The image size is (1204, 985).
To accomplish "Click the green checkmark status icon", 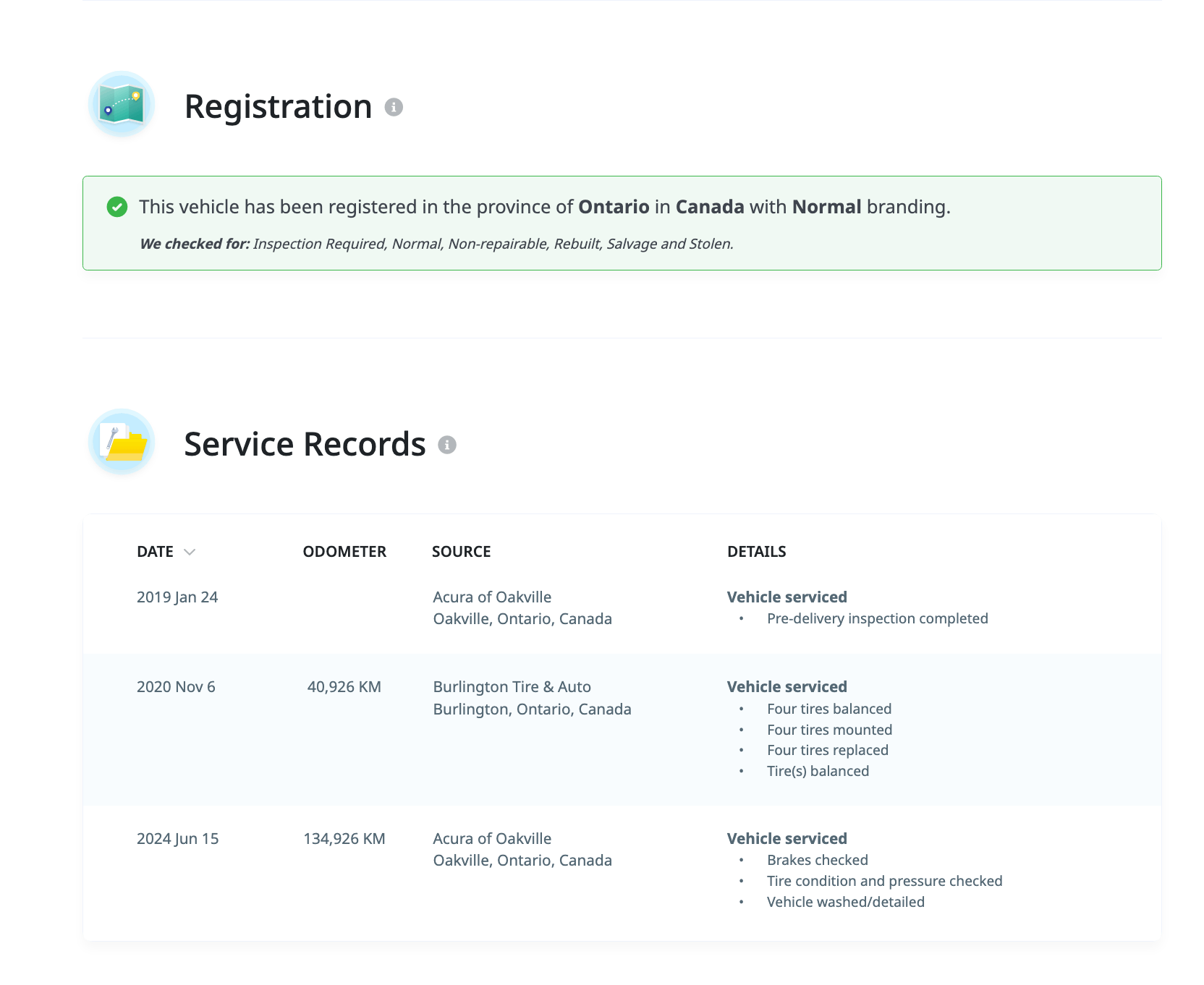I will 117,207.
